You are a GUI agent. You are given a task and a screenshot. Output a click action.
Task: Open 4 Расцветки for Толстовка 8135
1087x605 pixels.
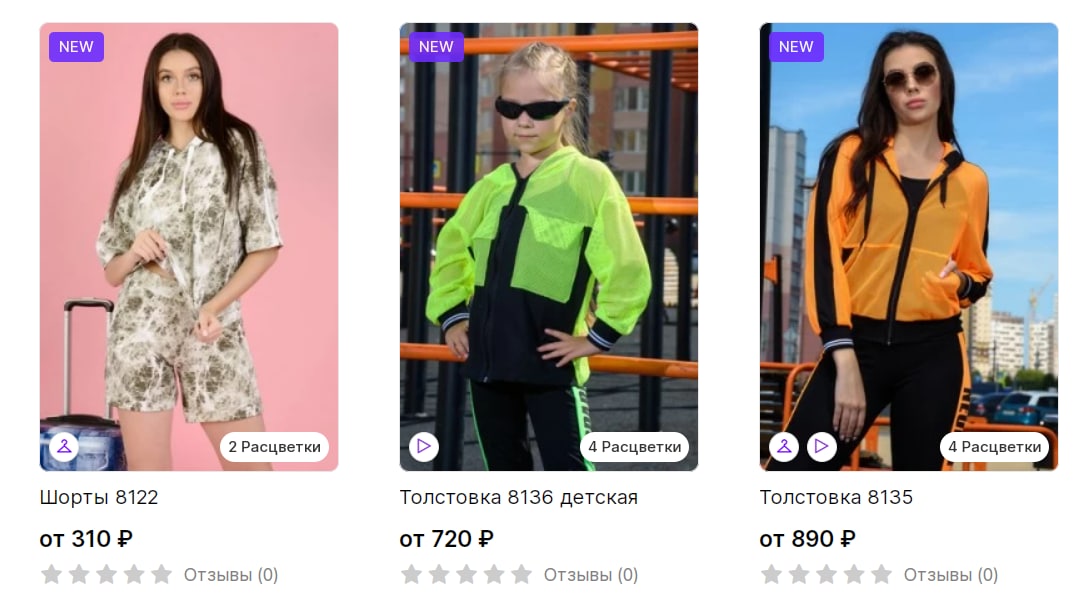994,447
